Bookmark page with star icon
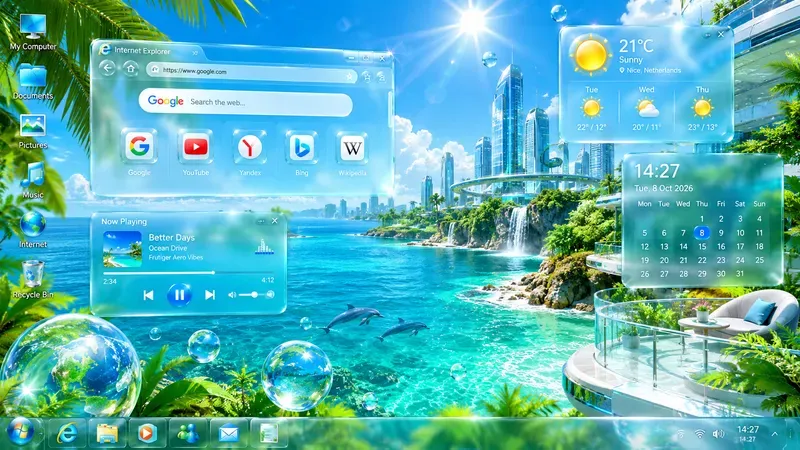 click(349, 77)
